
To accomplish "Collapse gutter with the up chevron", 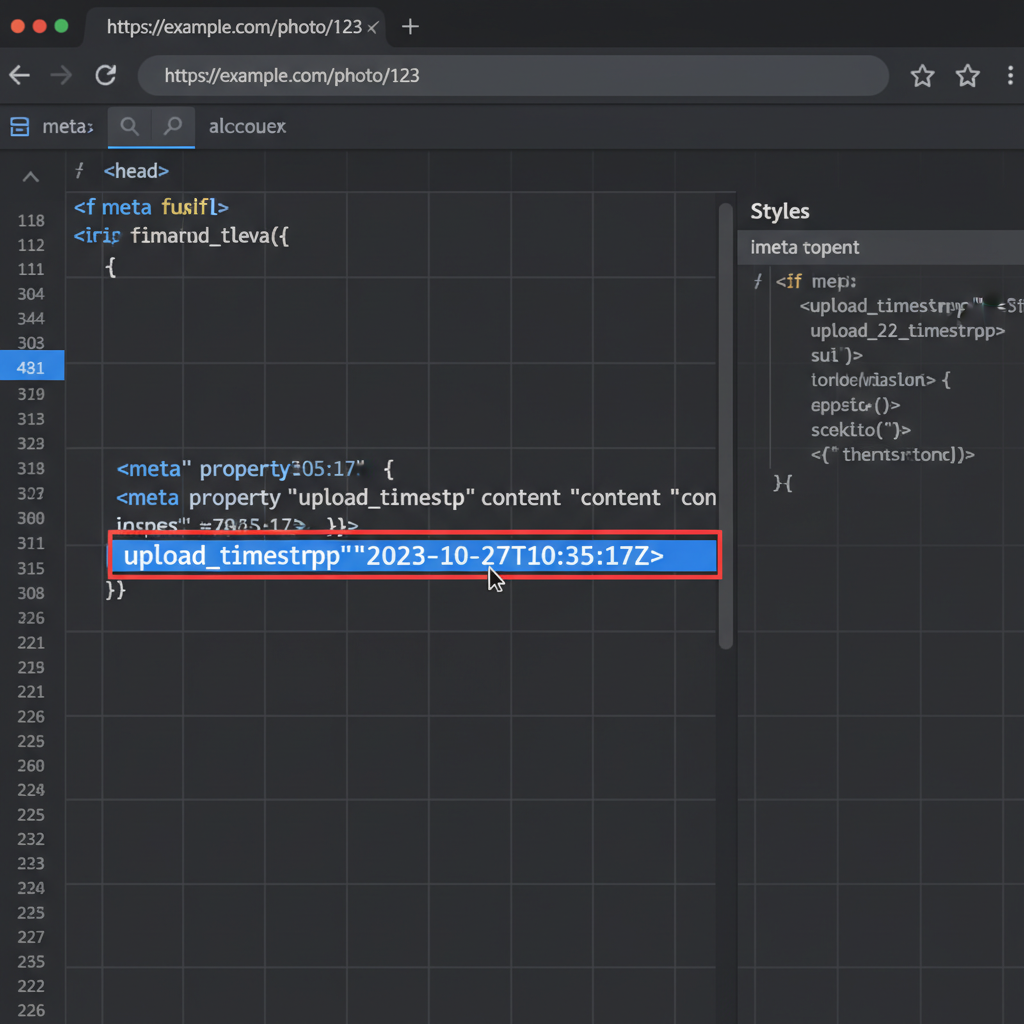I will click(31, 176).
